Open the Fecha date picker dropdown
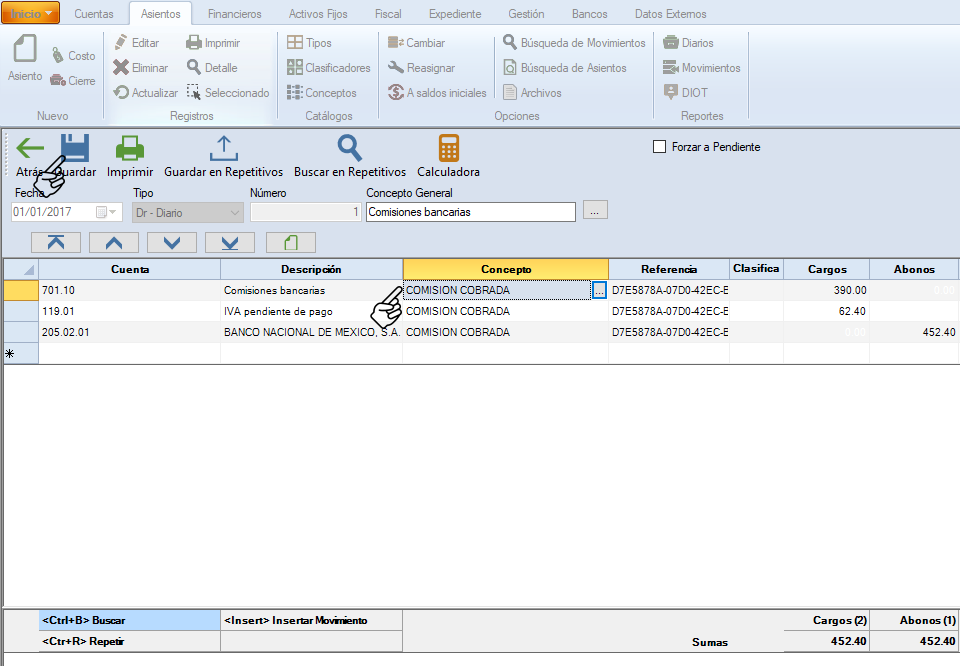This screenshot has height=666, width=960. (x=113, y=212)
